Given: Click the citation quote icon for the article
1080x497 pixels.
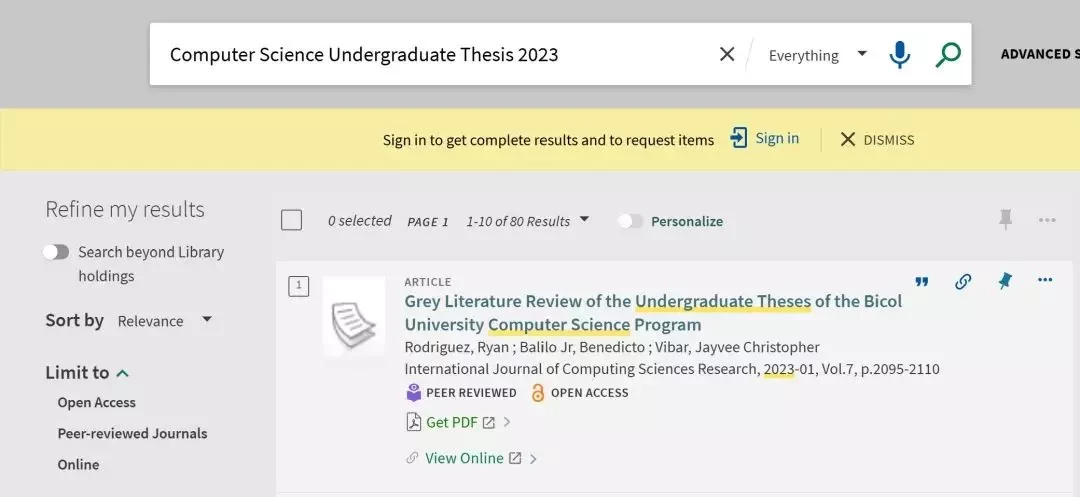Looking at the screenshot, I should click(922, 281).
